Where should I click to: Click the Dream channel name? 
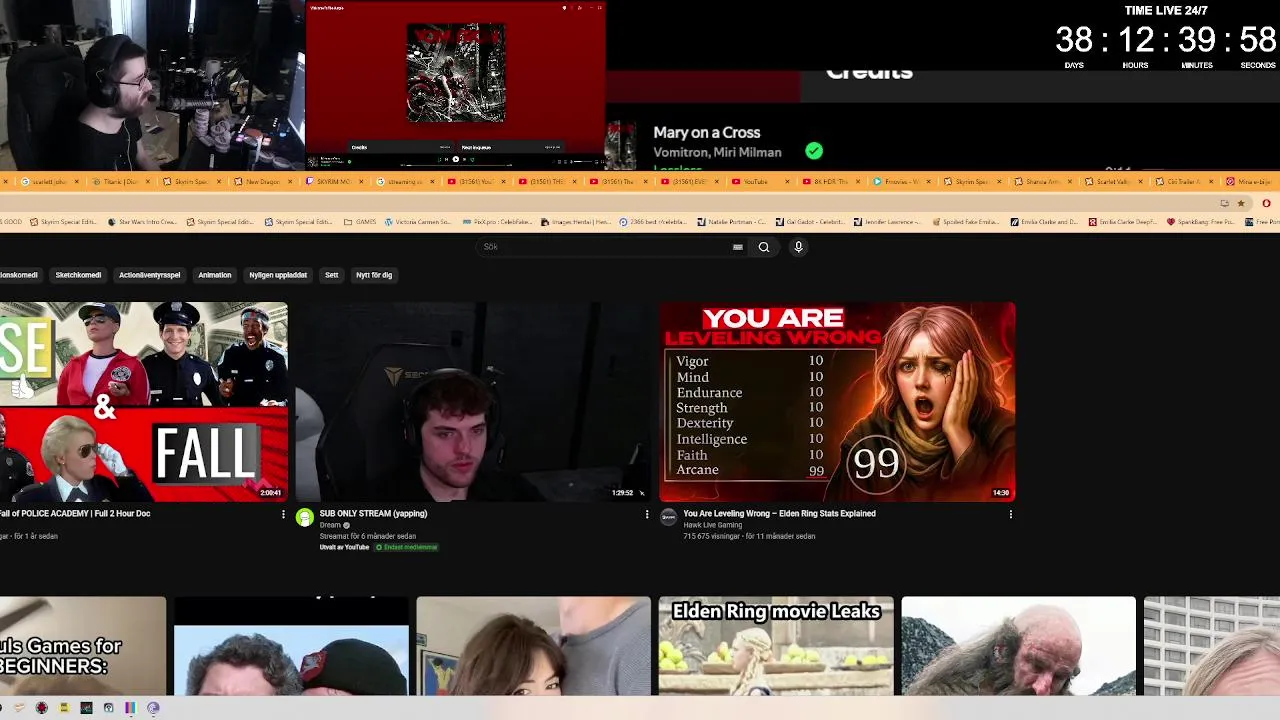(x=330, y=525)
